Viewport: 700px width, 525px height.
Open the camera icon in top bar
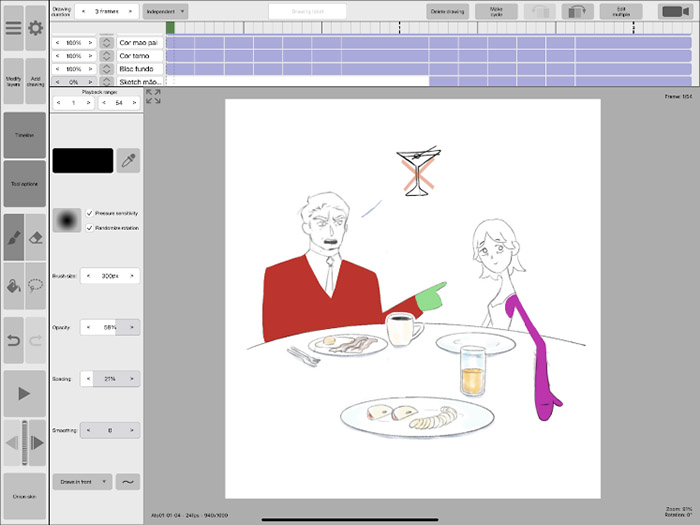click(675, 12)
